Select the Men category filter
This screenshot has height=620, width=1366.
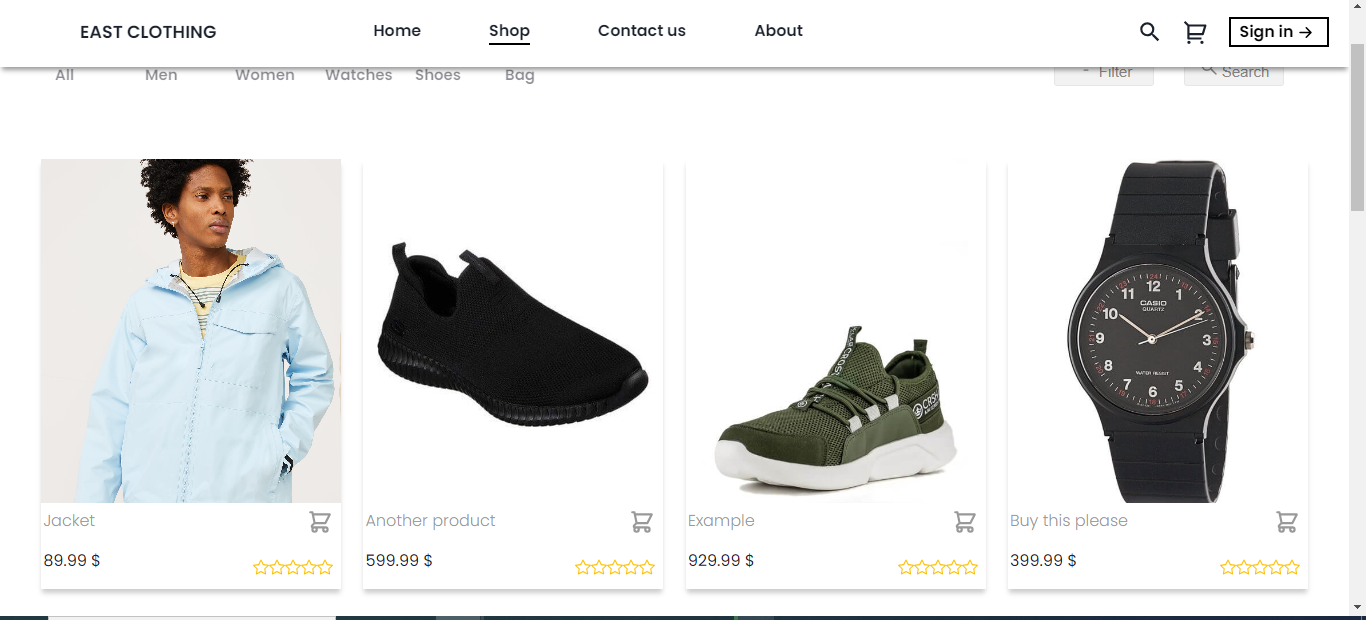coord(161,74)
